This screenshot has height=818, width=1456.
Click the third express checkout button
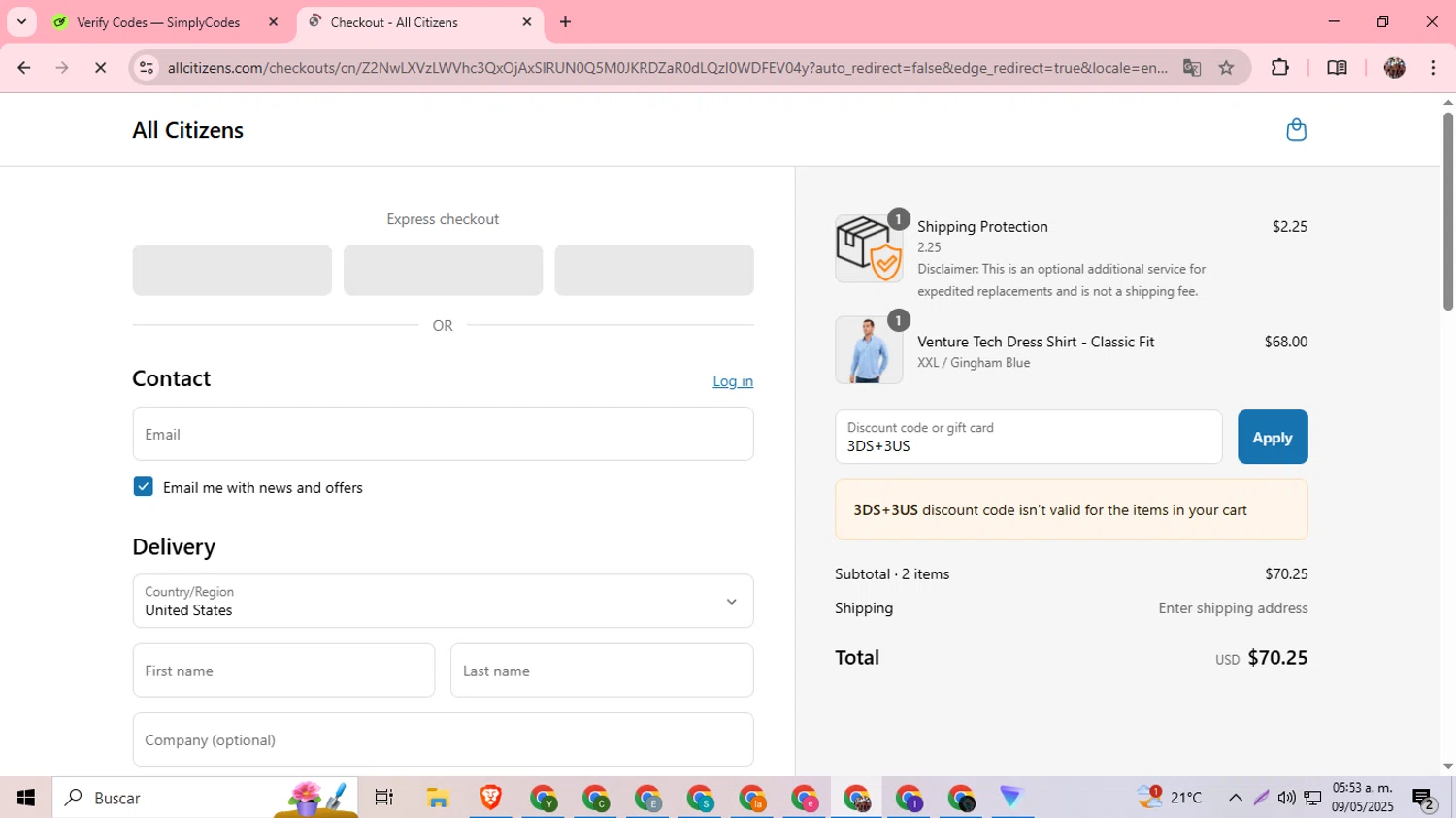(x=654, y=270)
